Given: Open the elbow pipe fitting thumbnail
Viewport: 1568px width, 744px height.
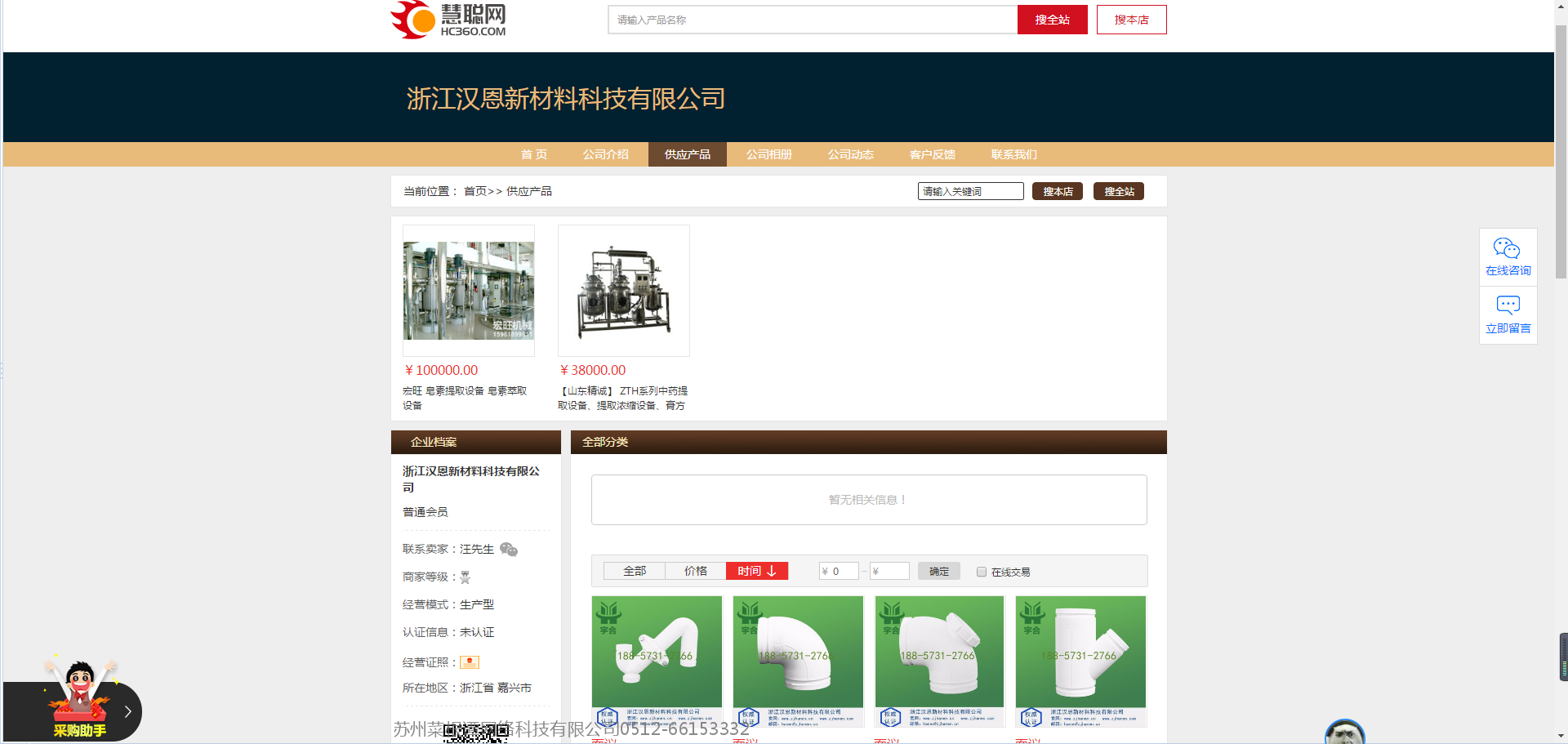Looking at the screenshot, I should (799, 661).
